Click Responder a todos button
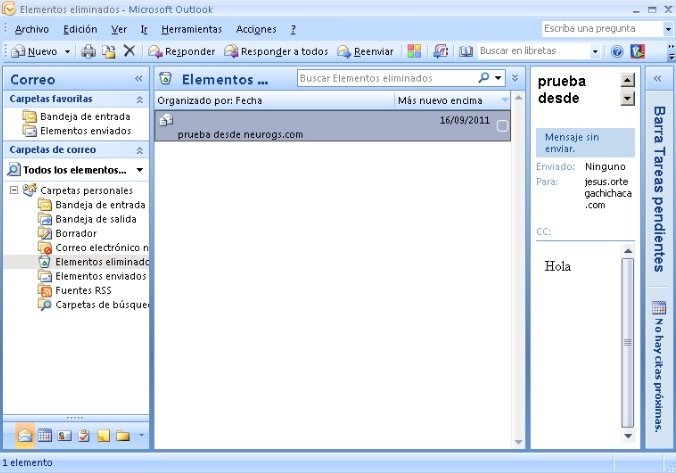Viewport: 676px width, 473px height. tap(276, 52)
